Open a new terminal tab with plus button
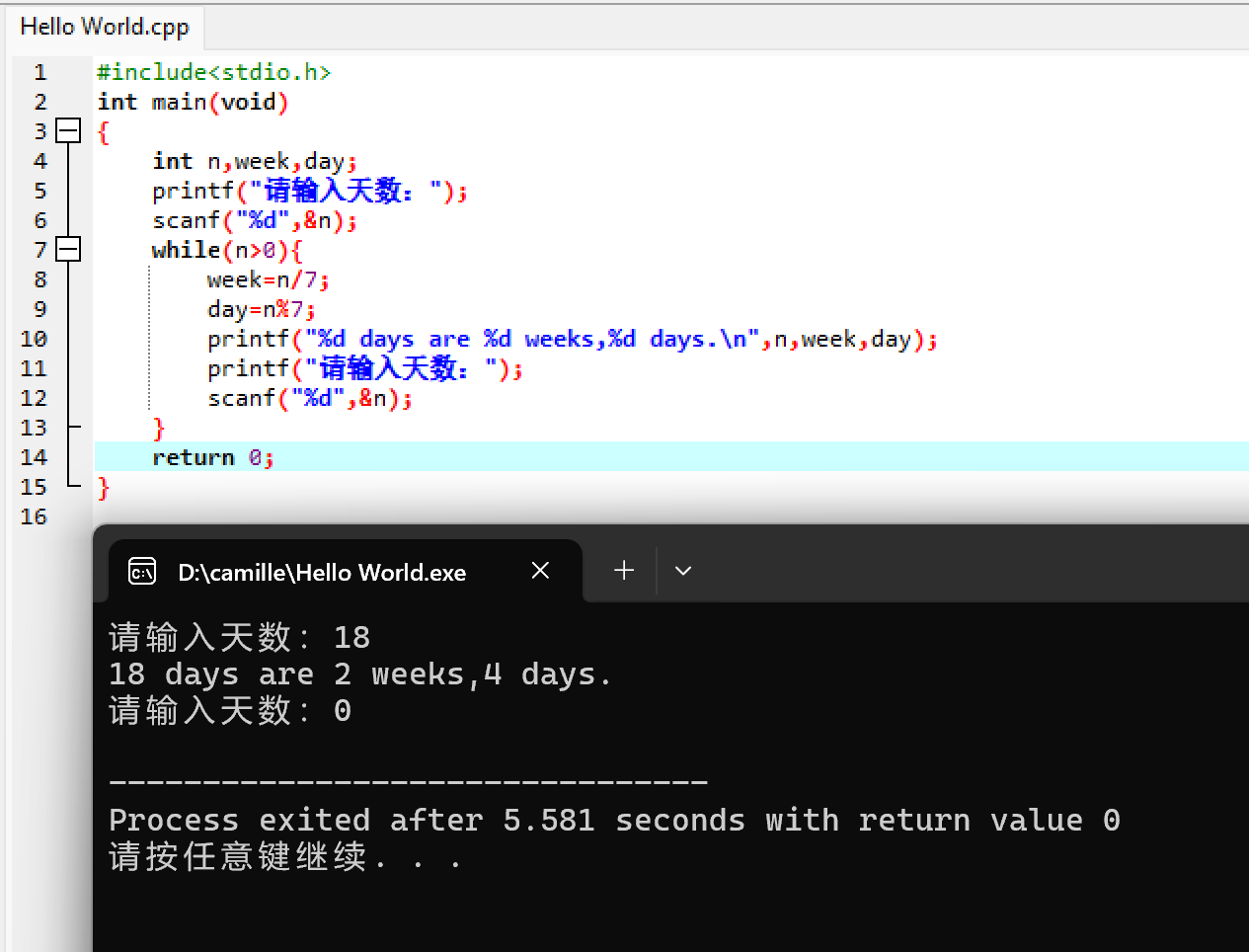Viewport: 1249px width, 952px height. 624,570
